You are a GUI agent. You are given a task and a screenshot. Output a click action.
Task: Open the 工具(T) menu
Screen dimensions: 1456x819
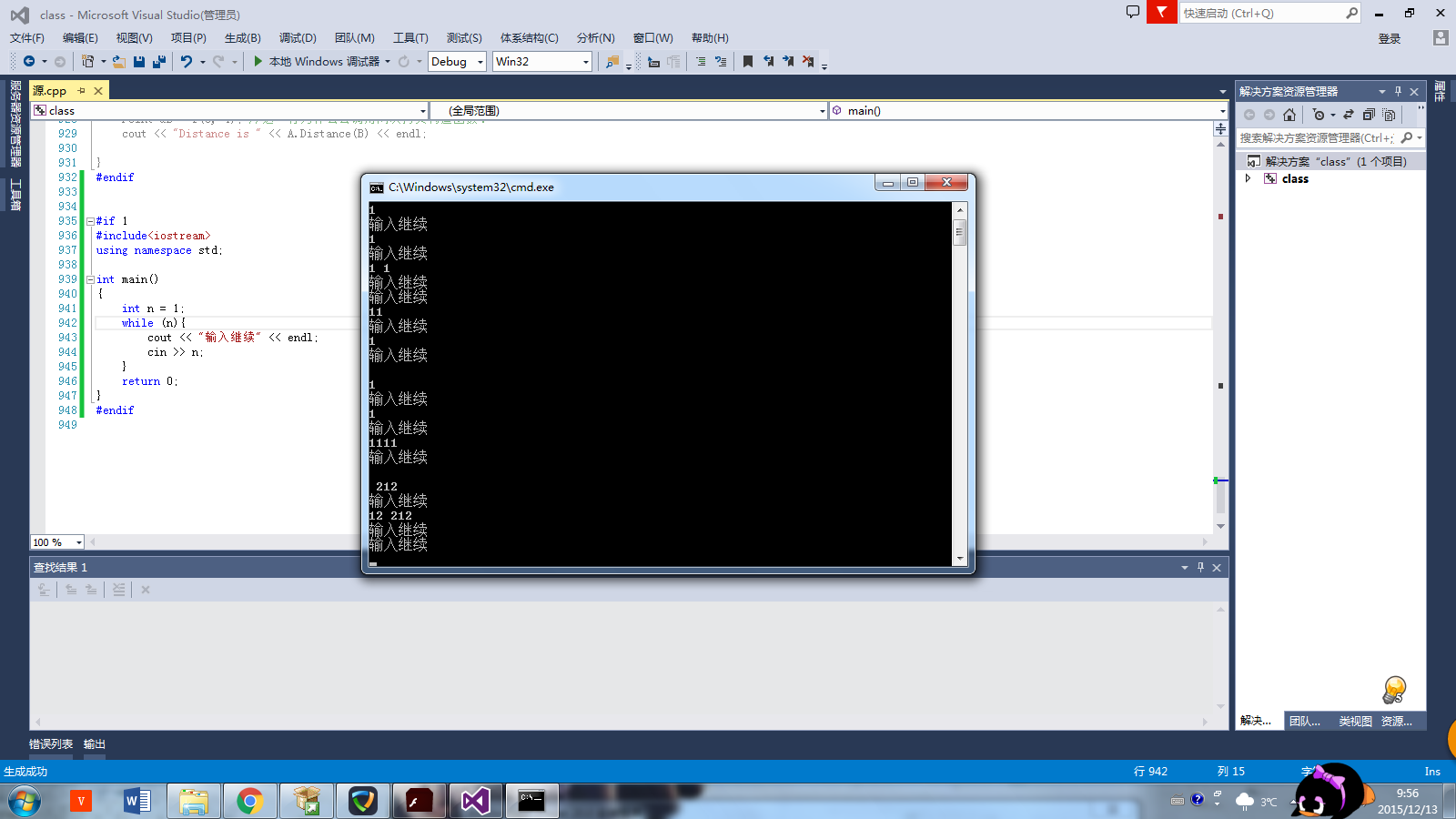coord(410,38)
